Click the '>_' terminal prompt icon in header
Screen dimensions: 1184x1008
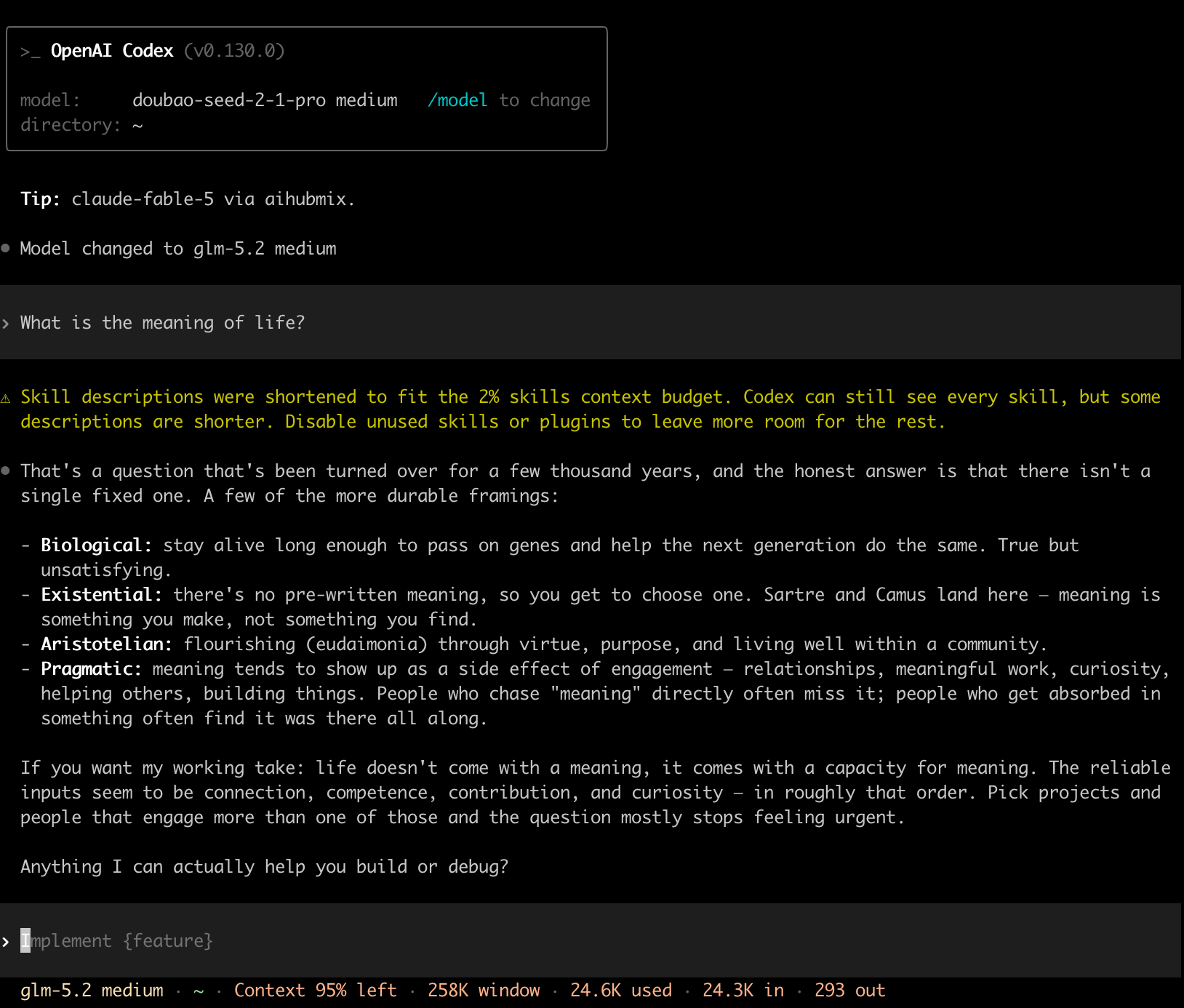pos(30,52)
